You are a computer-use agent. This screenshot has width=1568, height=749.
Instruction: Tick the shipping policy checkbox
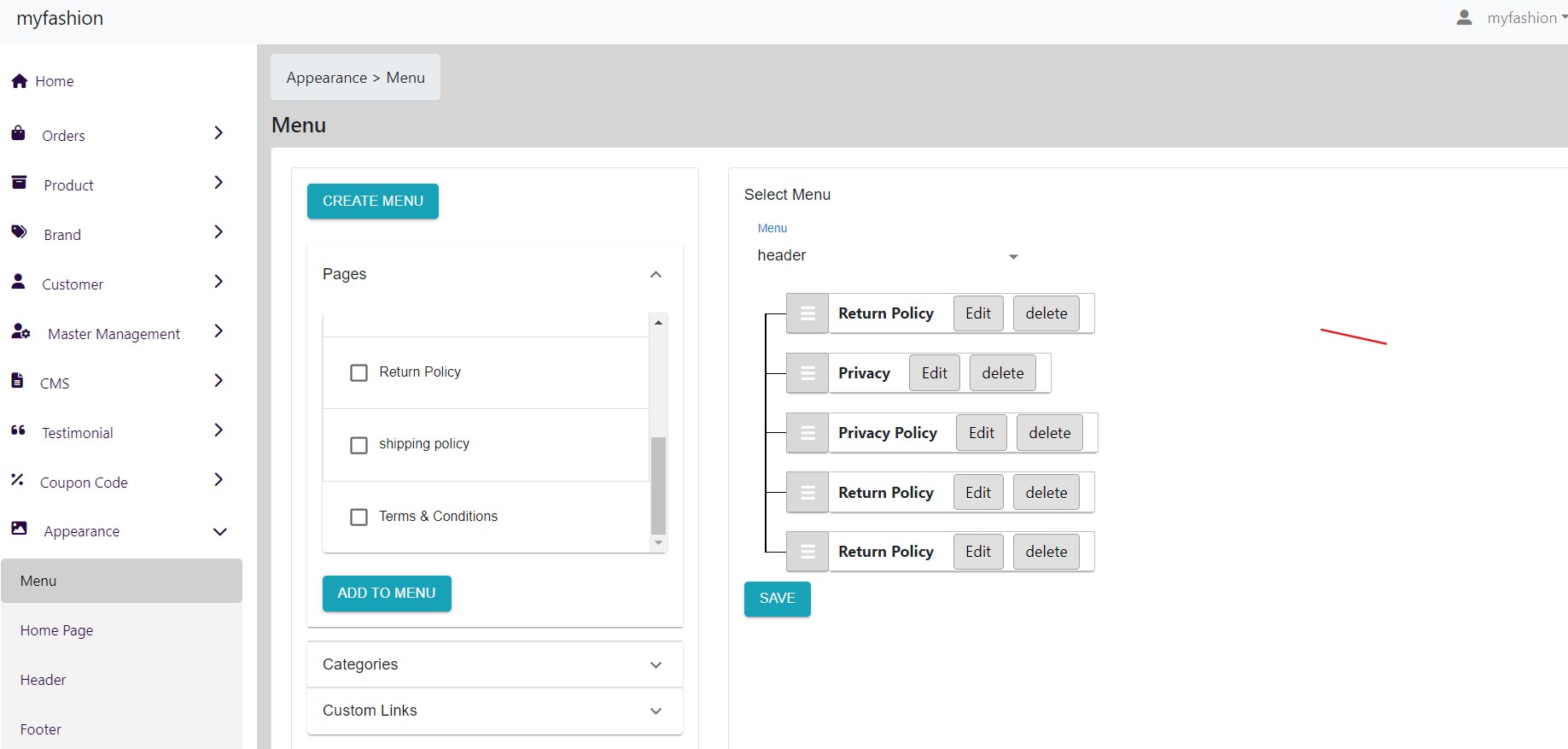click(x=359, y=445)
